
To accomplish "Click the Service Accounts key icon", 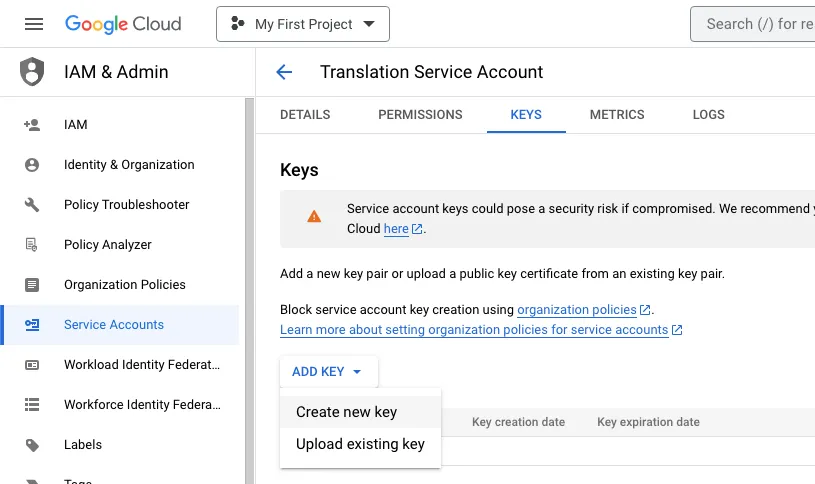I will pos(32,325).
